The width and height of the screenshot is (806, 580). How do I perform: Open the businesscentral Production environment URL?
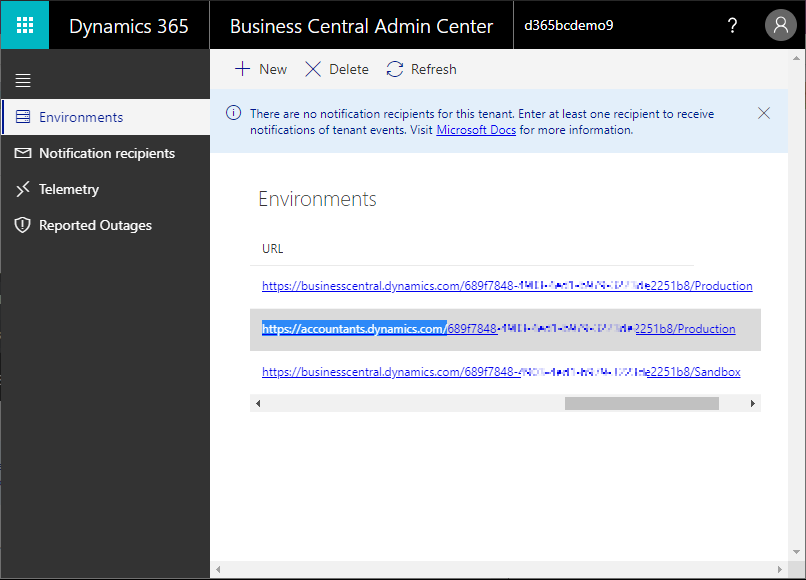(507, 286)
